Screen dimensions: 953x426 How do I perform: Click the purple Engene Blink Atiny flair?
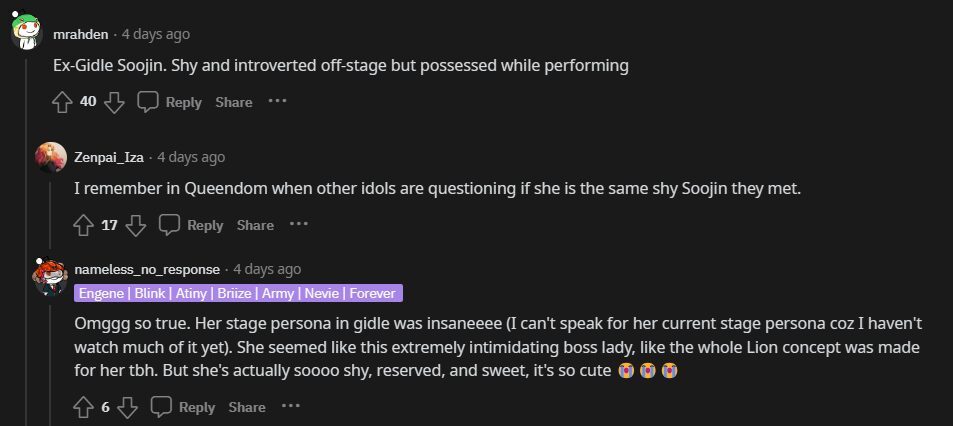[x=238, y=293]
